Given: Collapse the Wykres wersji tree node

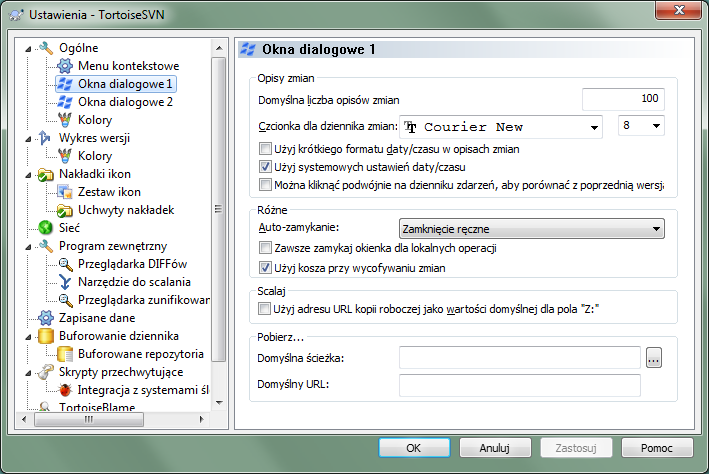Looking at the screenshot, I should (28, 138).
